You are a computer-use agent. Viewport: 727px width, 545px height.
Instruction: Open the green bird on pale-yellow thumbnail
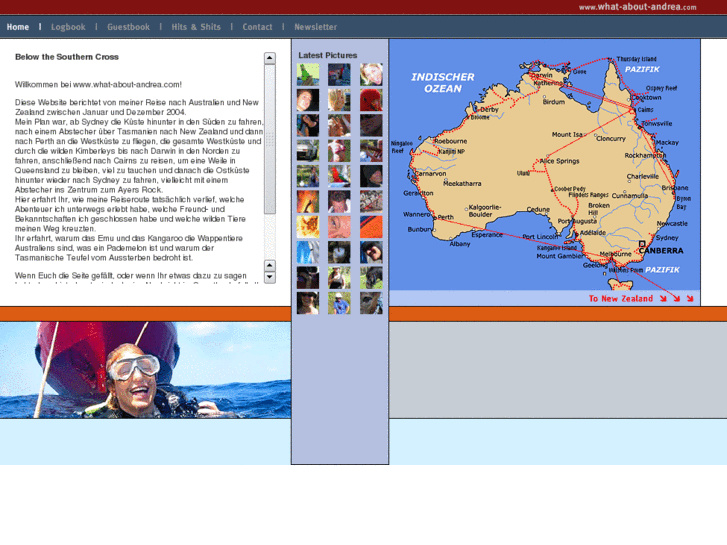pyautogui.click(x=308, y=75)
